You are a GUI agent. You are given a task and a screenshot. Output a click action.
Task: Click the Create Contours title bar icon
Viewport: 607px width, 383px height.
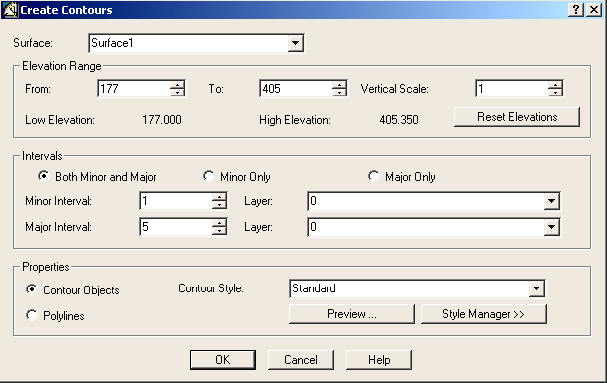[x=10, y=10]
